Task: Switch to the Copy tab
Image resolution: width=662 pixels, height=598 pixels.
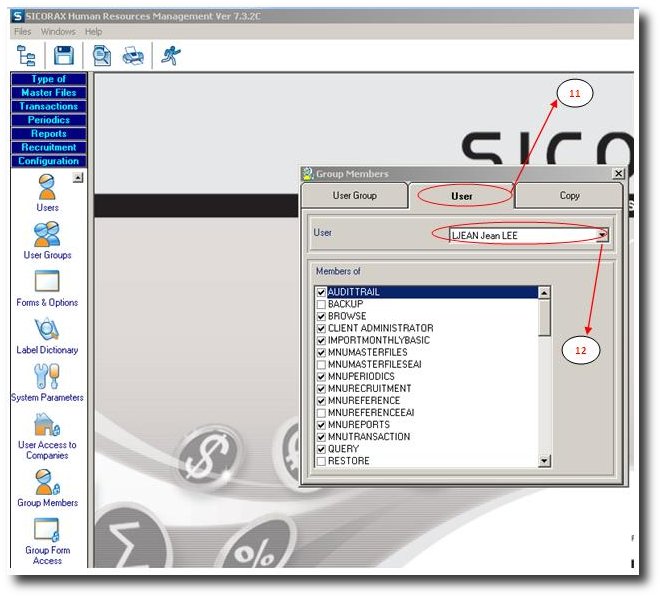Action: coord(569,196)
